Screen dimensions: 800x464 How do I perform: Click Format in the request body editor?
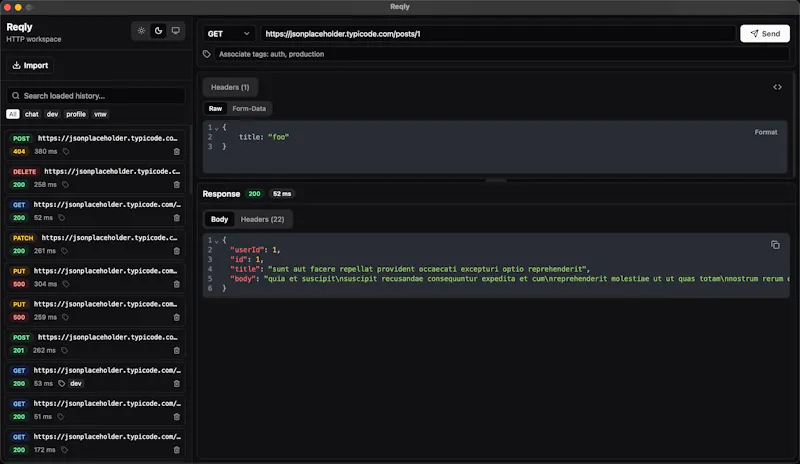pyautogui.click(x=766, y=132)
